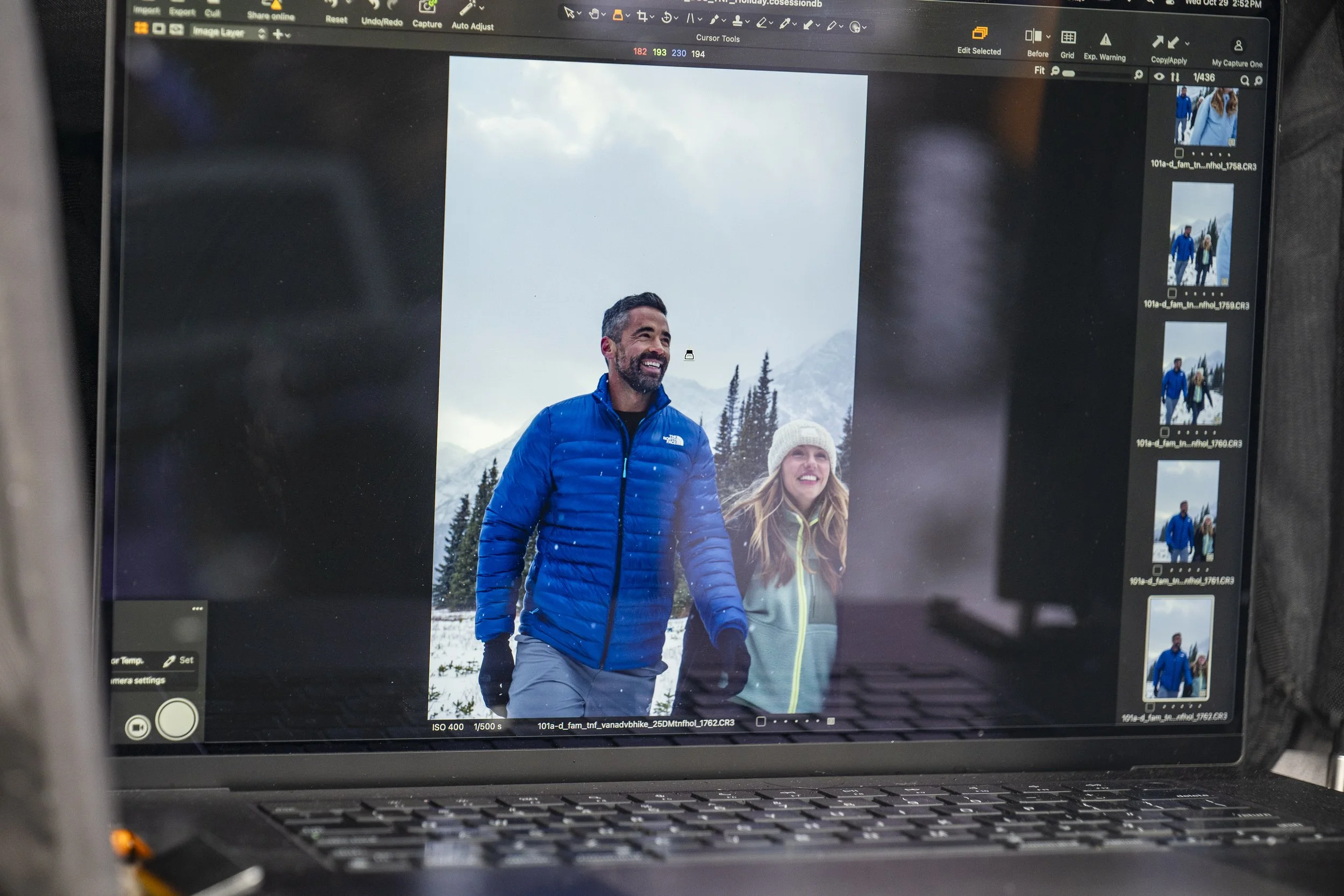The width and height of the screenshot is (1344, 896).
Task: Check color tag box for 1759.CR3 thumbnail
Action: (x=1171, y=293)
